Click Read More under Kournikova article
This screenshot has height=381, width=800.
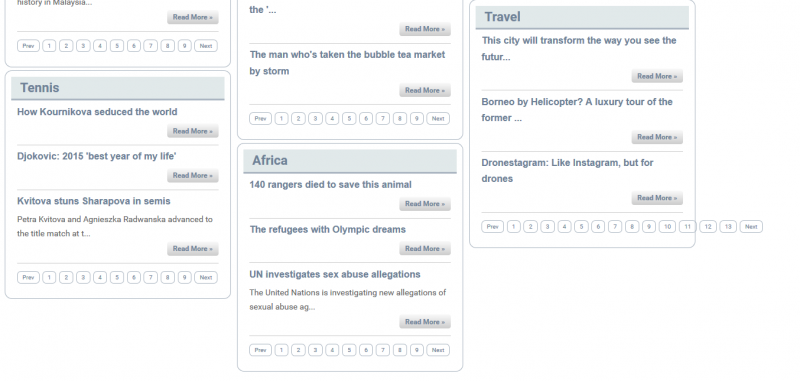pos(193,131)
